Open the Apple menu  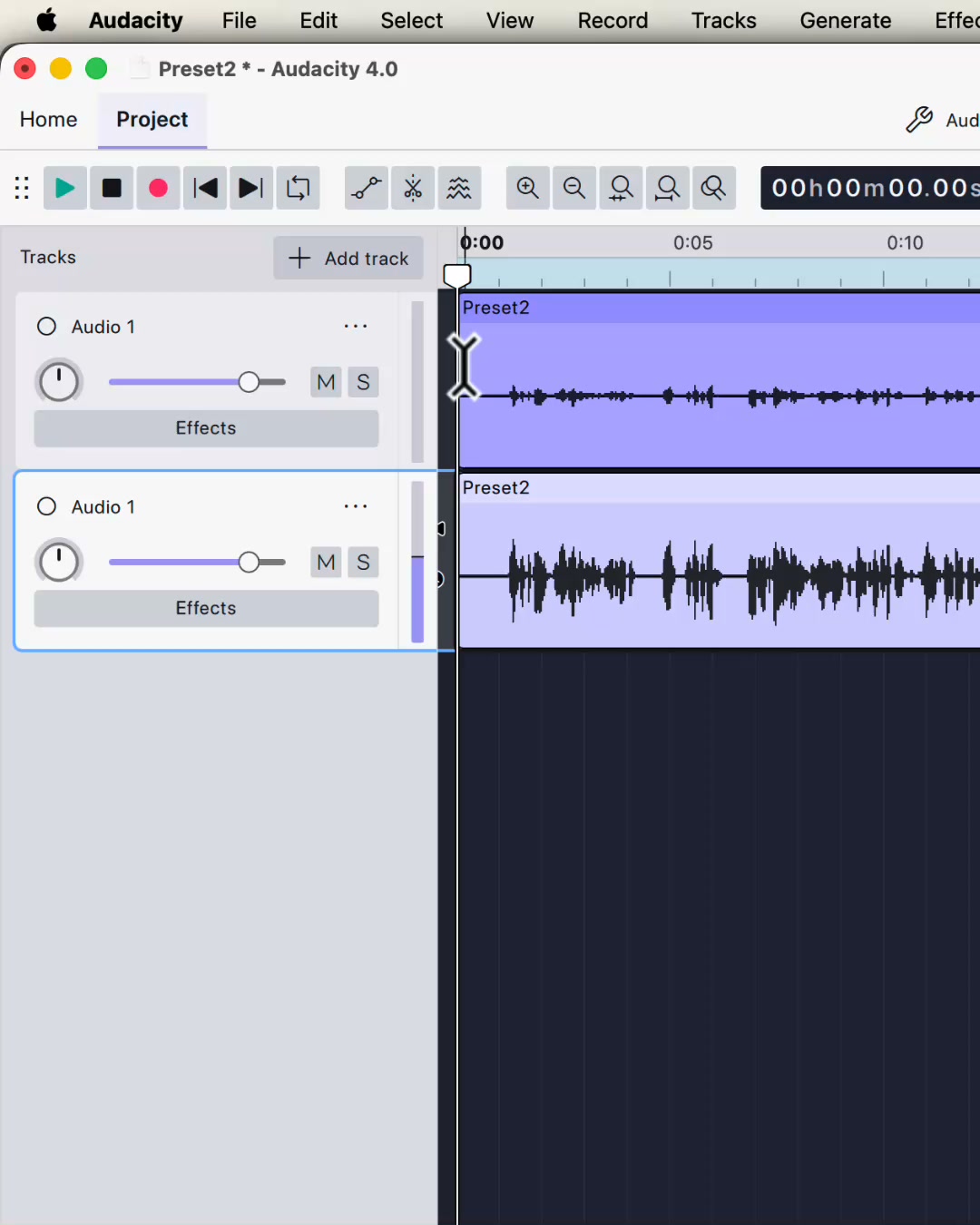pyautogui.click(x=46, y=20)
